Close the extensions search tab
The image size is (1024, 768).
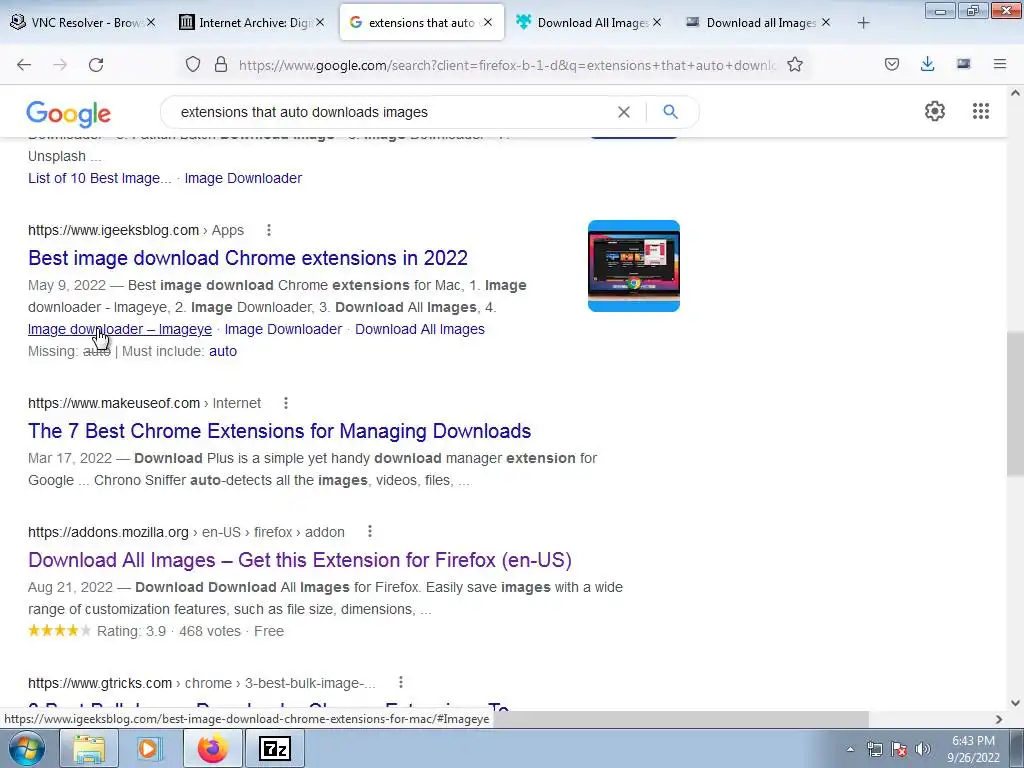[488, 22]
